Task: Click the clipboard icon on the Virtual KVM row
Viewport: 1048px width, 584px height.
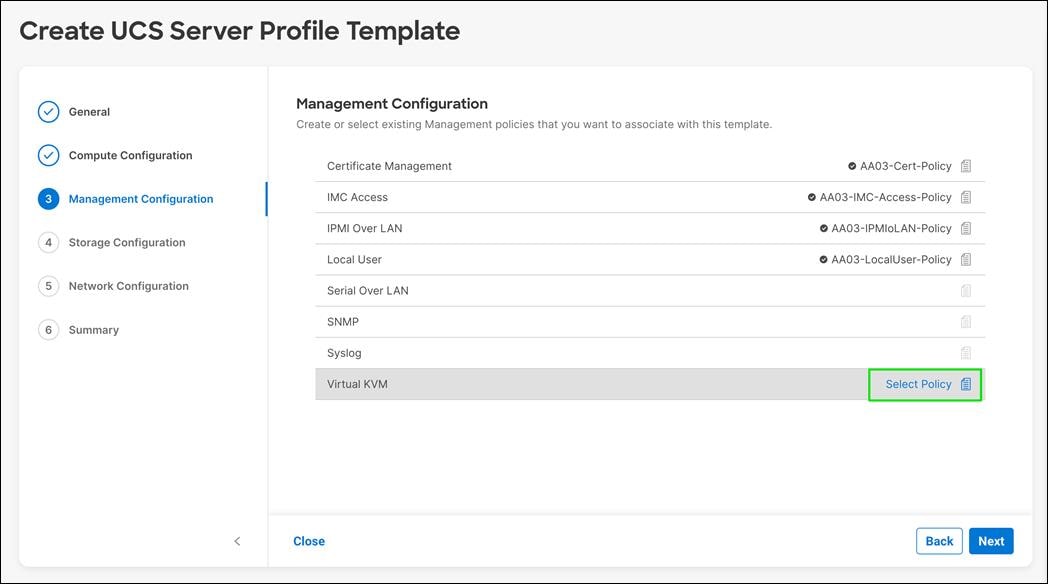Action: click(x=966, y=384)
